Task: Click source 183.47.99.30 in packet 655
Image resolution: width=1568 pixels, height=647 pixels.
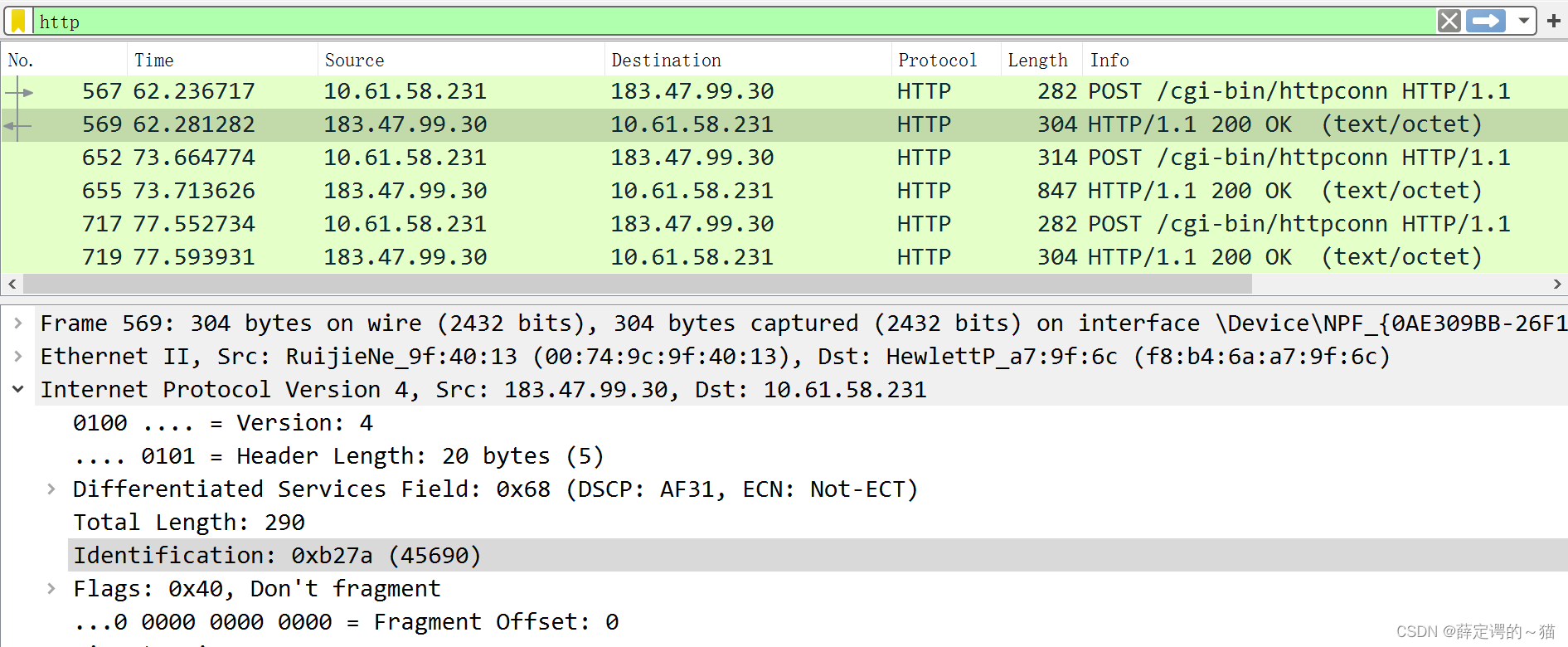Action: [x=405, y=191]
